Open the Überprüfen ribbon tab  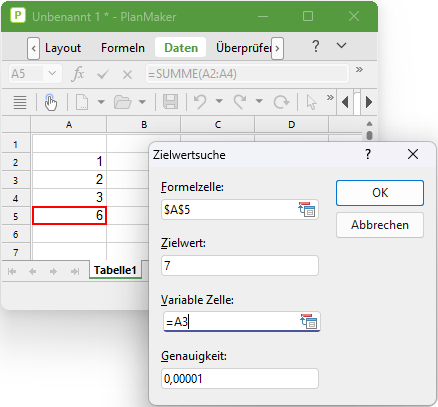(244, 48)
